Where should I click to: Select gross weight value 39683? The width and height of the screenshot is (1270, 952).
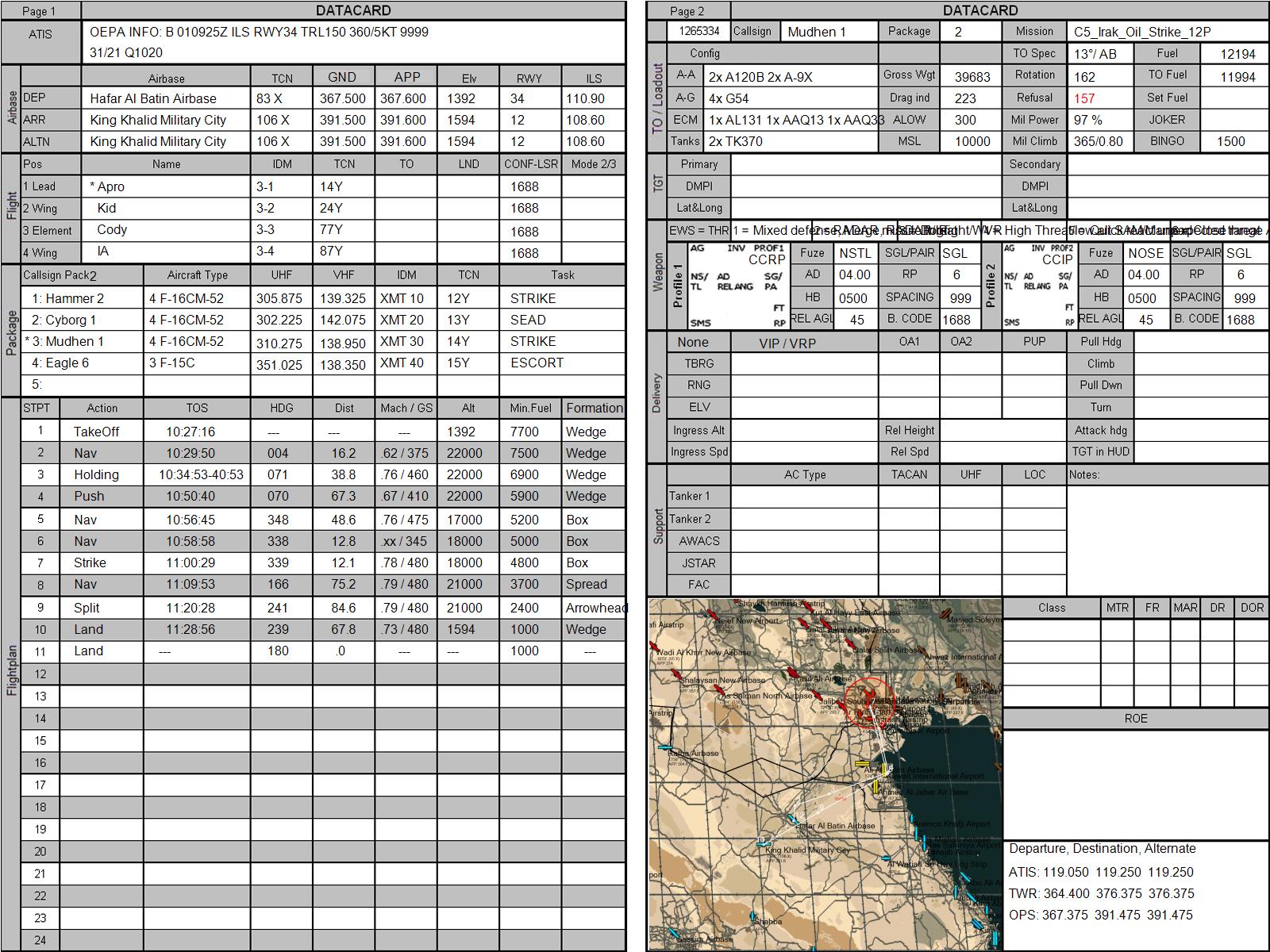972,77
